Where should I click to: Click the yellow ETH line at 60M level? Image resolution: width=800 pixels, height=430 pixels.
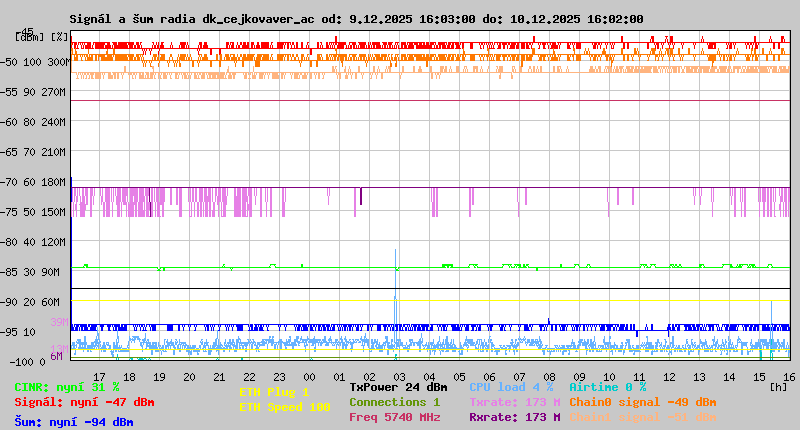pyautogui.click(x=430, y=300)
